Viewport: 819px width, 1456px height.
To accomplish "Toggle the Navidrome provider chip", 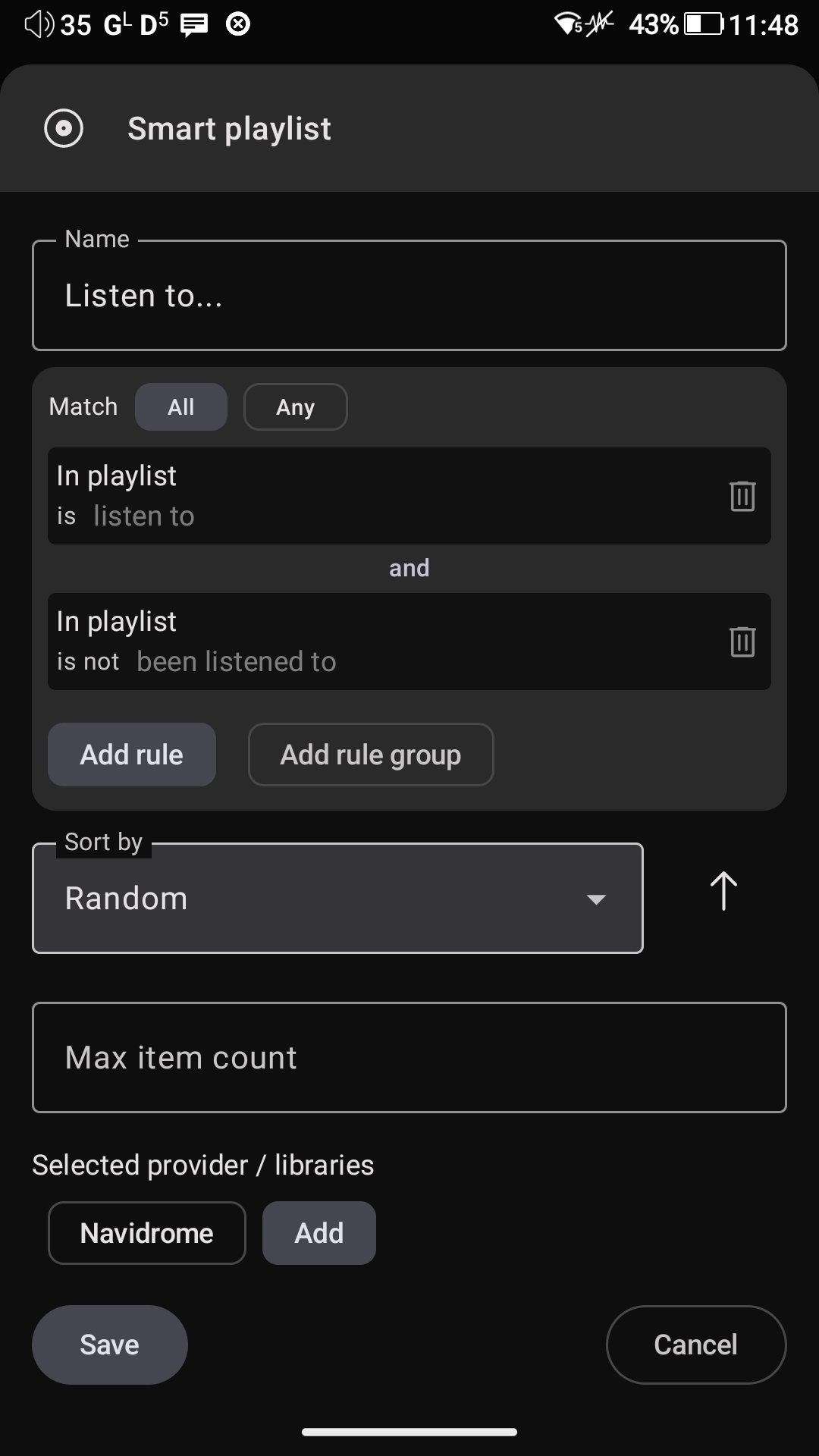I will (x=147, y=1233).
